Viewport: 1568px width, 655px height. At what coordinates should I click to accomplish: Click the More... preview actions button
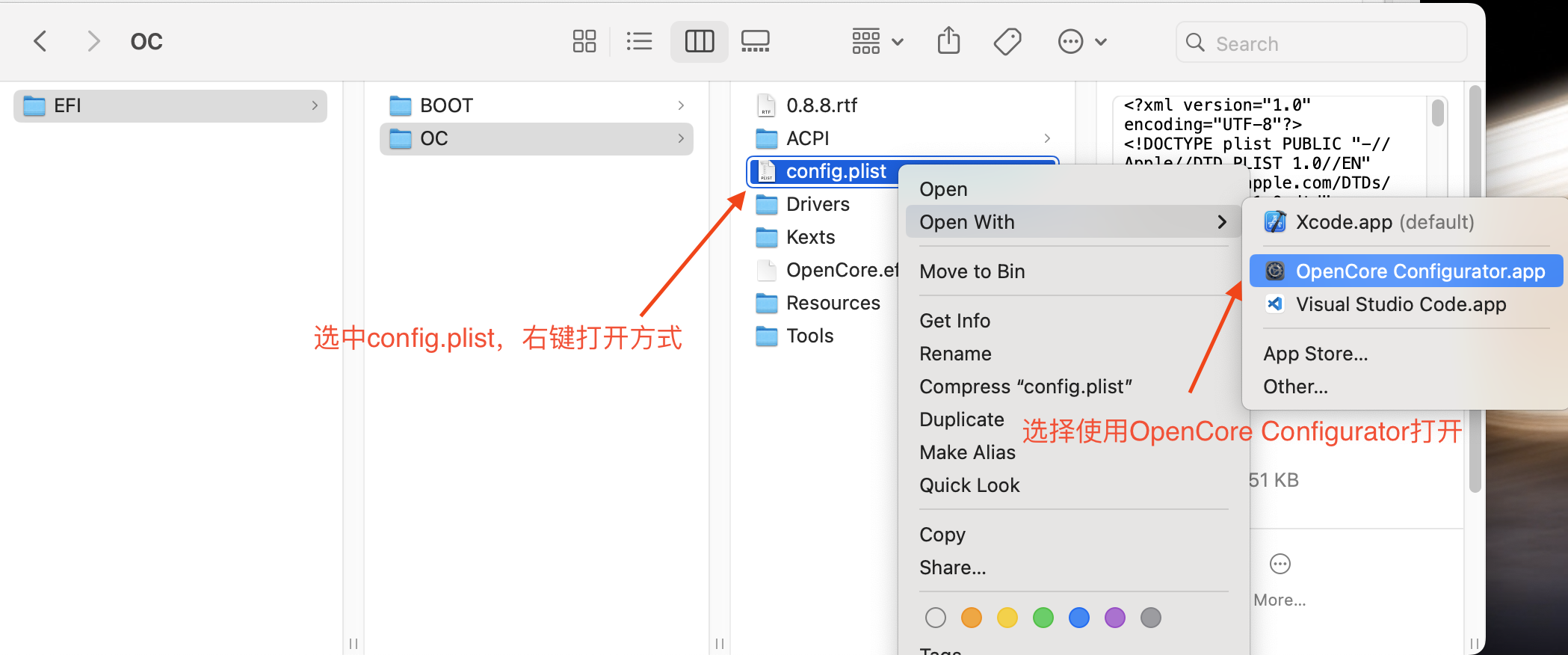pyautogui.click(x=1280, y=579)
